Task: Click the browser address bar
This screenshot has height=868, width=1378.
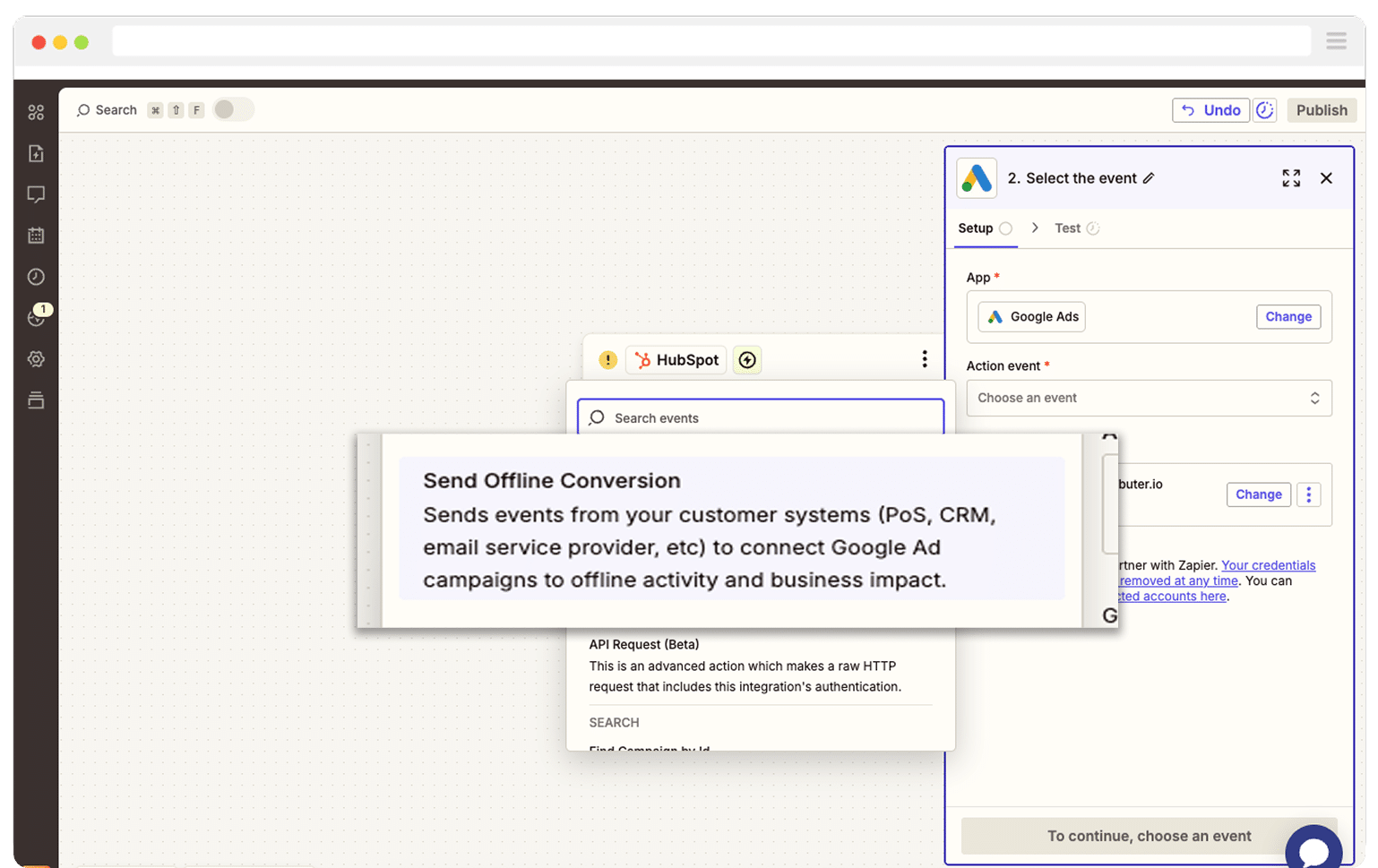Action: coord(711,41)
